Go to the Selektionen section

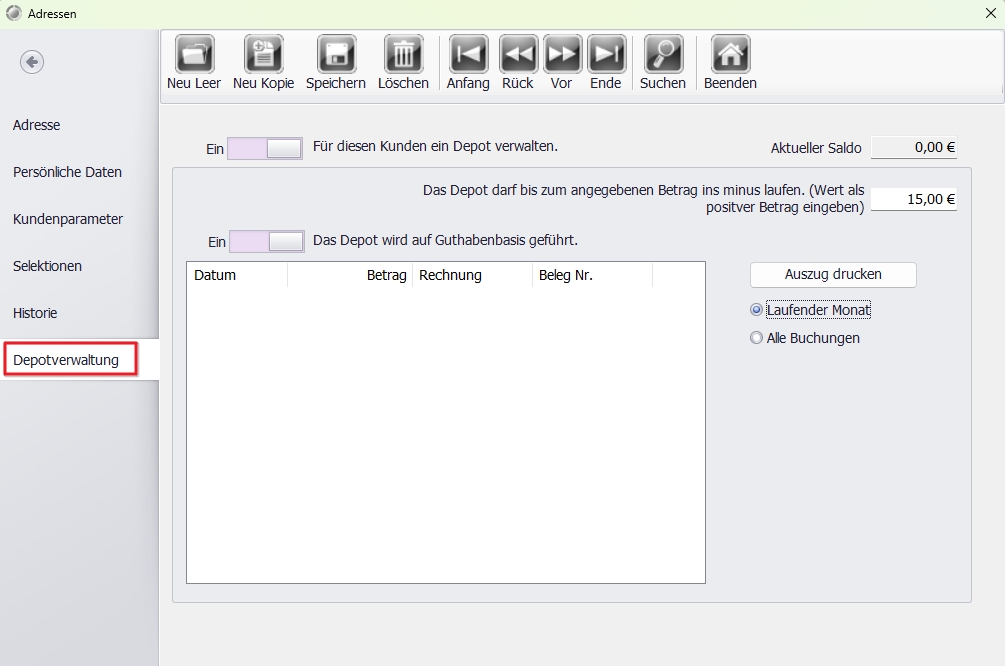coord(47,266)
